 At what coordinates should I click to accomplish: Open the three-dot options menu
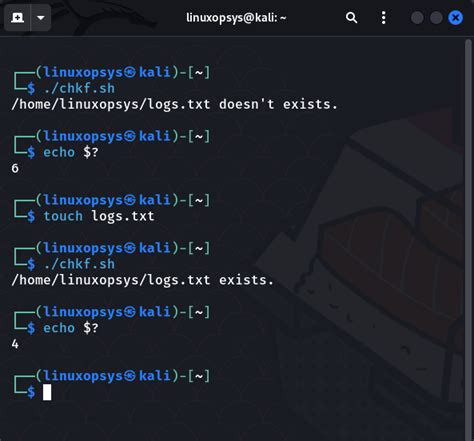coord(384,17)
